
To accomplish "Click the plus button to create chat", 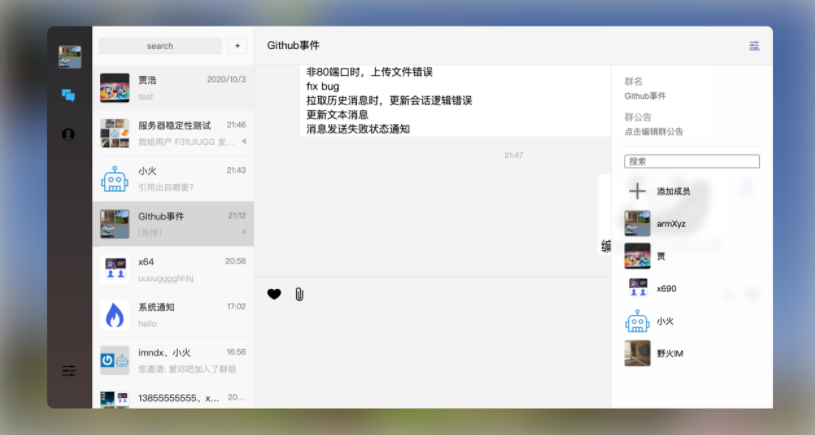I will pyautogui.click(x=238, y=46).
